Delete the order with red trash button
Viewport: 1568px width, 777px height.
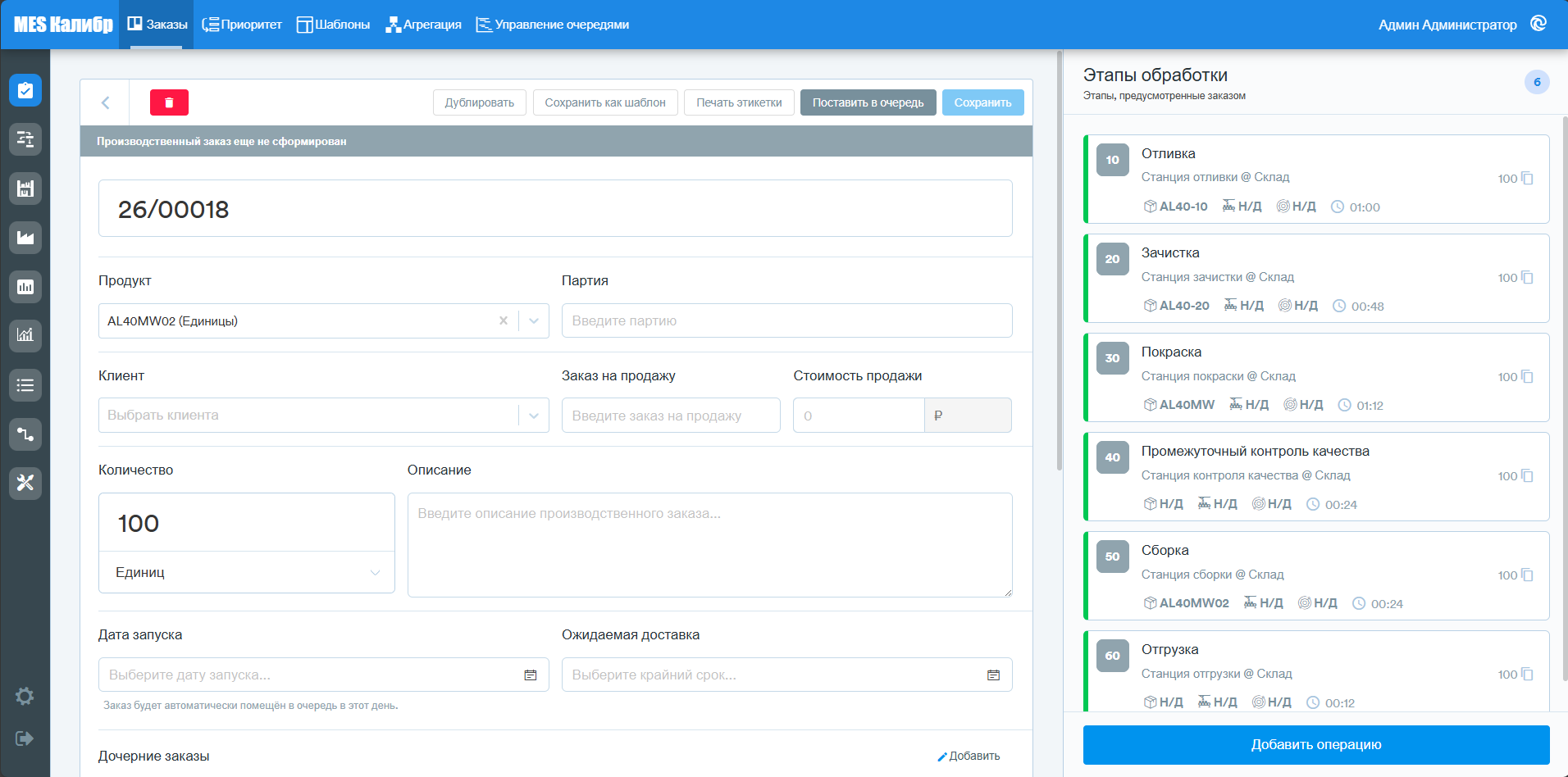169,102
